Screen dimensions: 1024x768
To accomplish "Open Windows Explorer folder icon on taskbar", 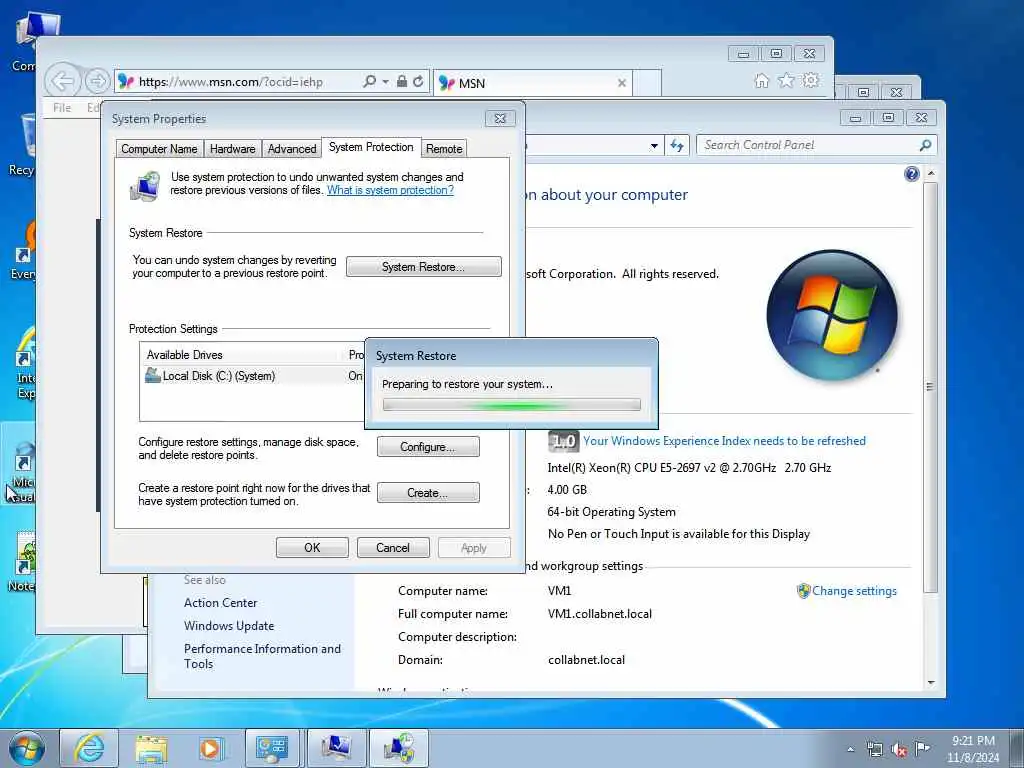I will click(x=152, y=748).
